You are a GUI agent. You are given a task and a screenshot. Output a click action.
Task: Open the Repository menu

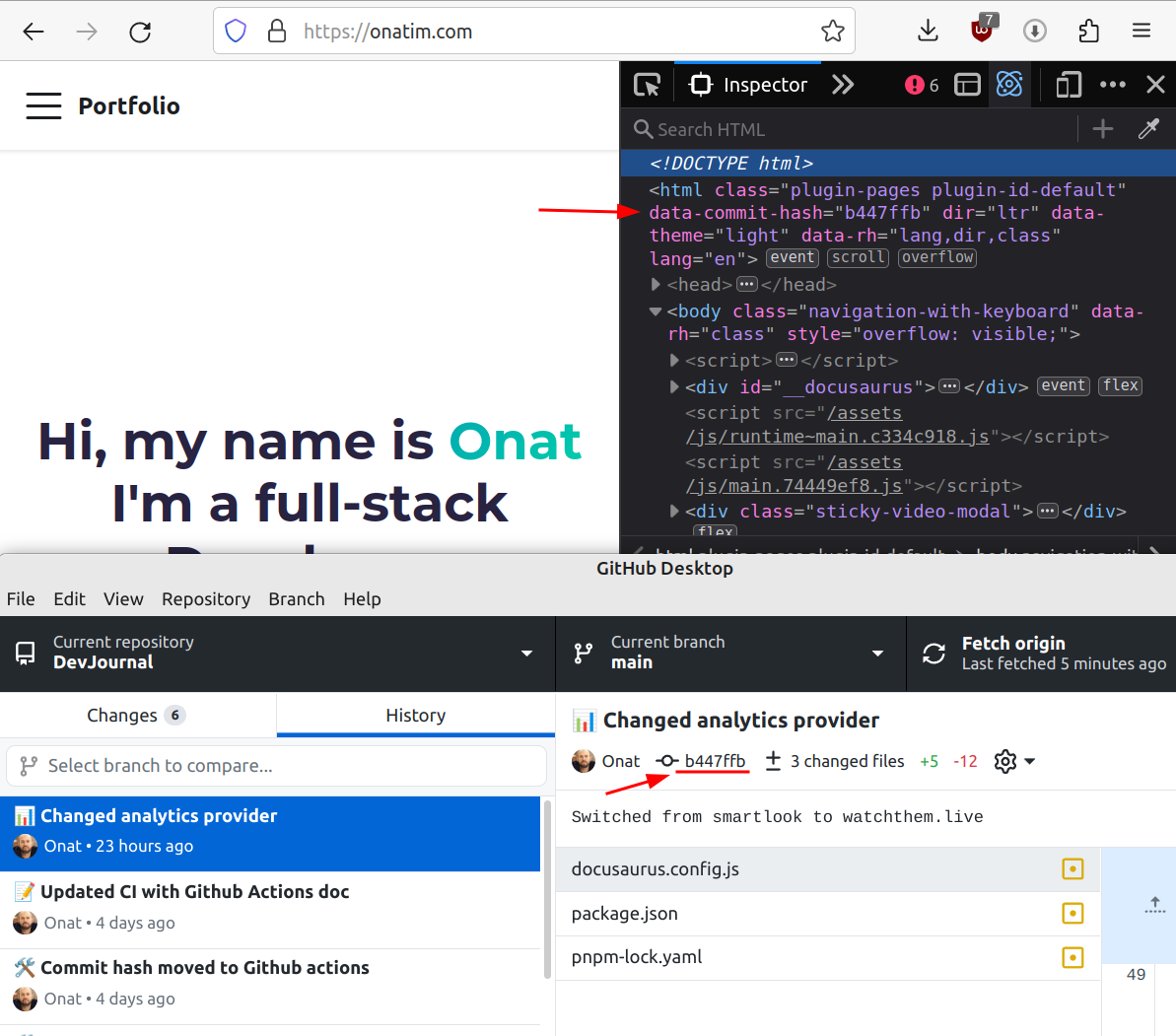[206, 599]
